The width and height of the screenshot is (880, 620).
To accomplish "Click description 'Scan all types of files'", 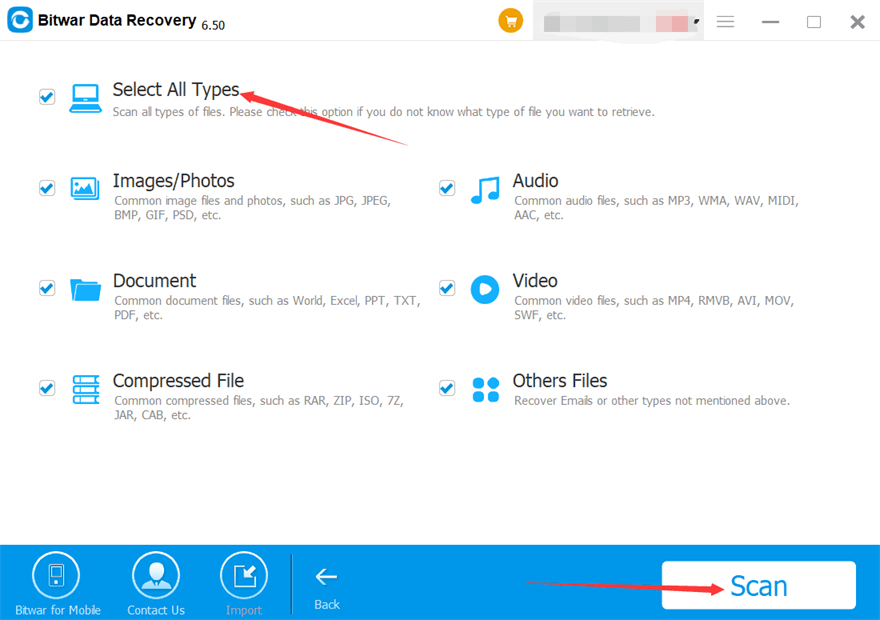I will [x=167, y=112].
